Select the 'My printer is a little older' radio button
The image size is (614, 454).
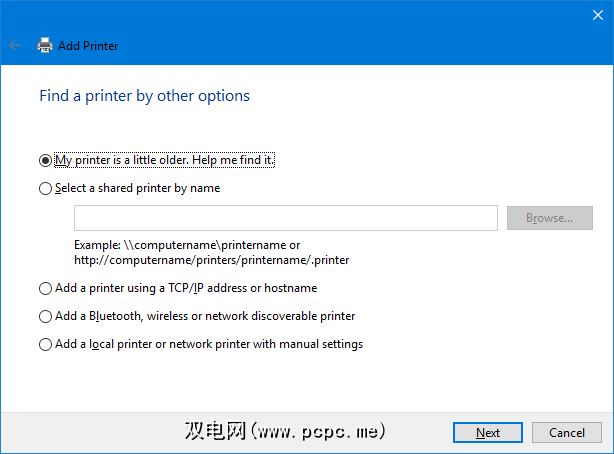click(45, 160)
